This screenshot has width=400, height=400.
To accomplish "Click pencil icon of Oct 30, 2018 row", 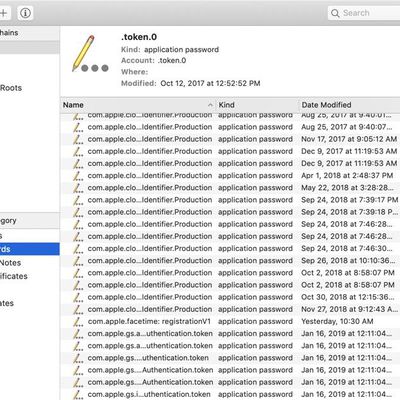I will point(78,297).
